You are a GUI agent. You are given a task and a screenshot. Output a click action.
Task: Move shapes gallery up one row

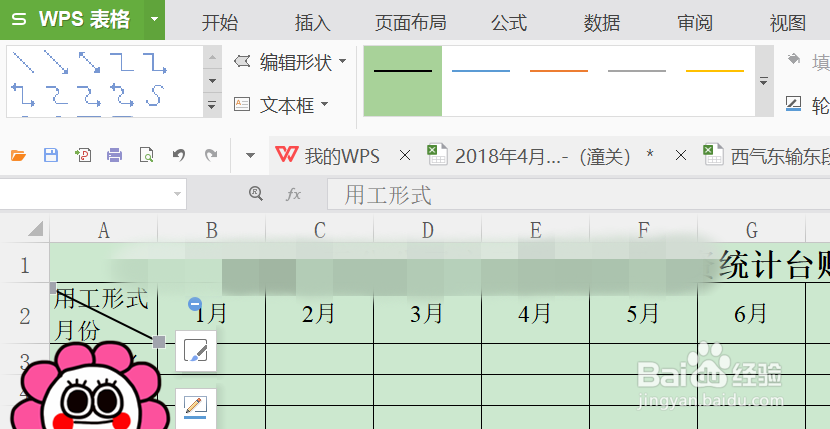[212, 57]
